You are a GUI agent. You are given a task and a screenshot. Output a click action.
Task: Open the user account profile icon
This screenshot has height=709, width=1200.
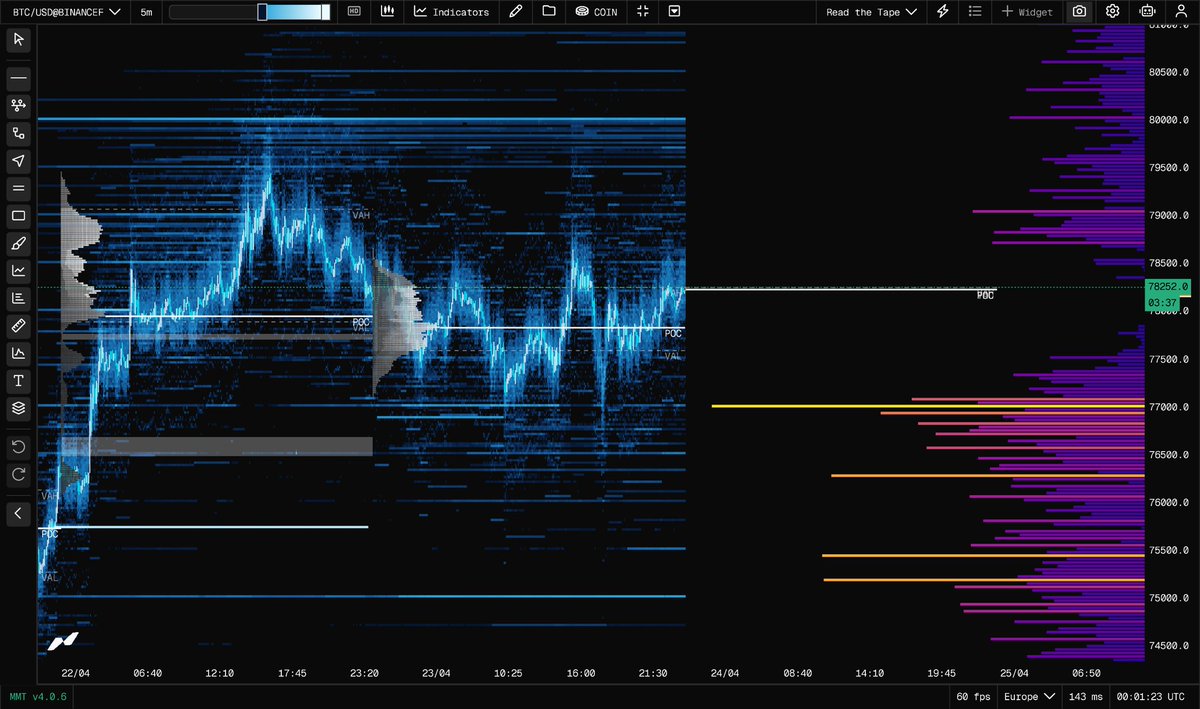[x=1181, y=12]
